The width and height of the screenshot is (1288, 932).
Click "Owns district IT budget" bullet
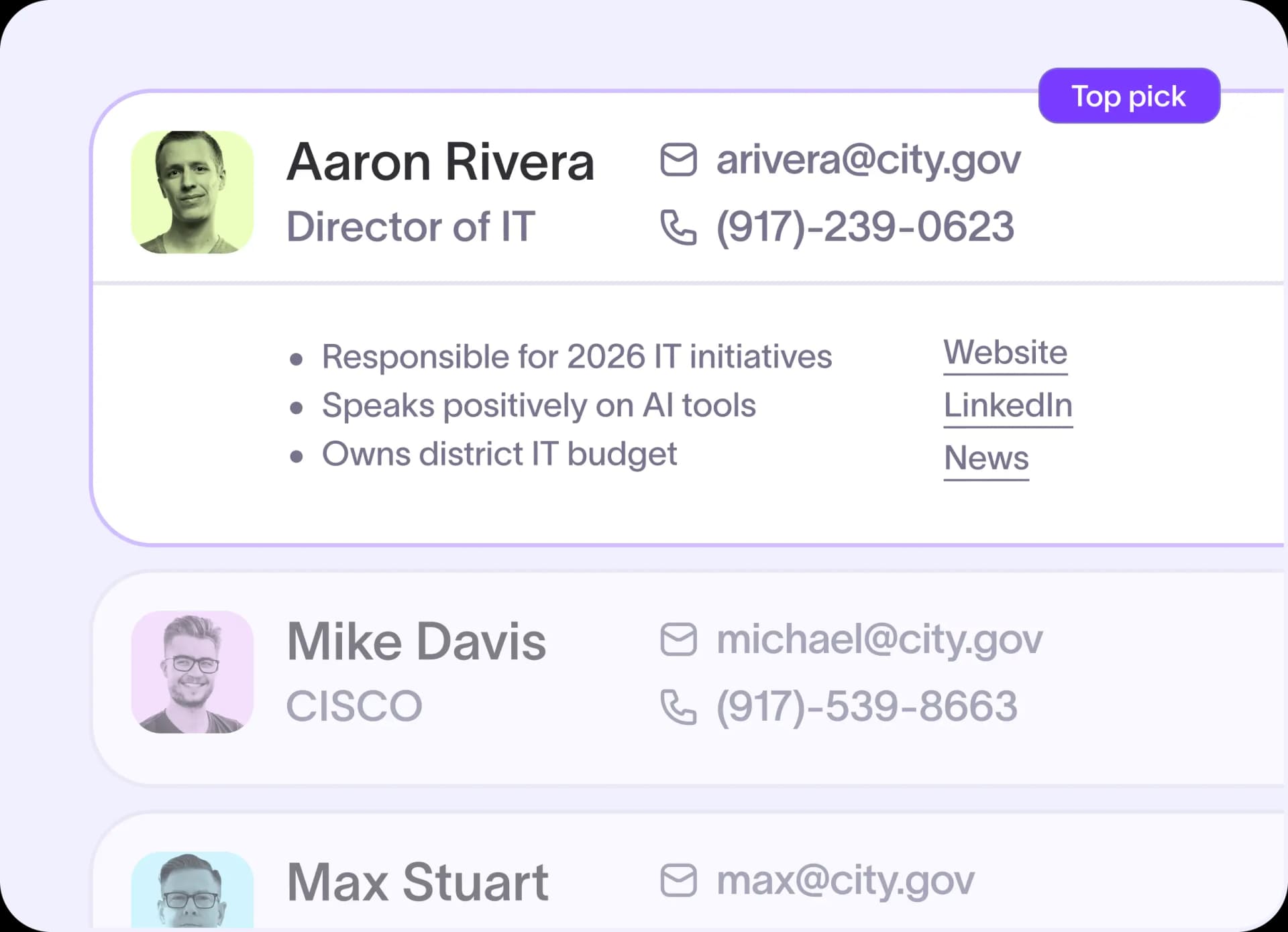coord(499,455)
